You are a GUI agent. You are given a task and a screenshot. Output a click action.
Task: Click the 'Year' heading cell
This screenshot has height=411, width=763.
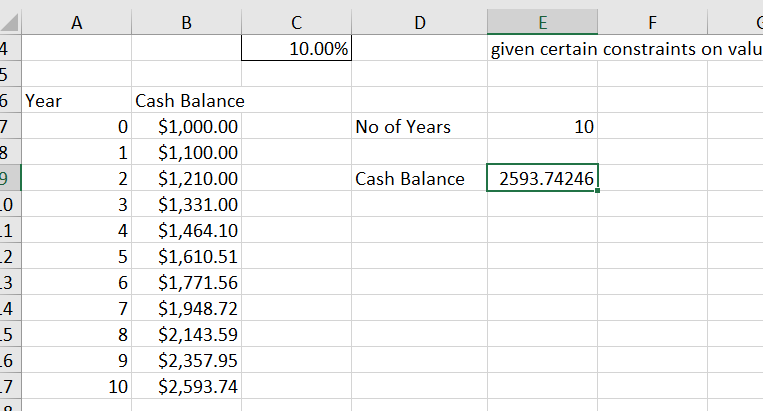pyautogui.click(x=76, y=101)
